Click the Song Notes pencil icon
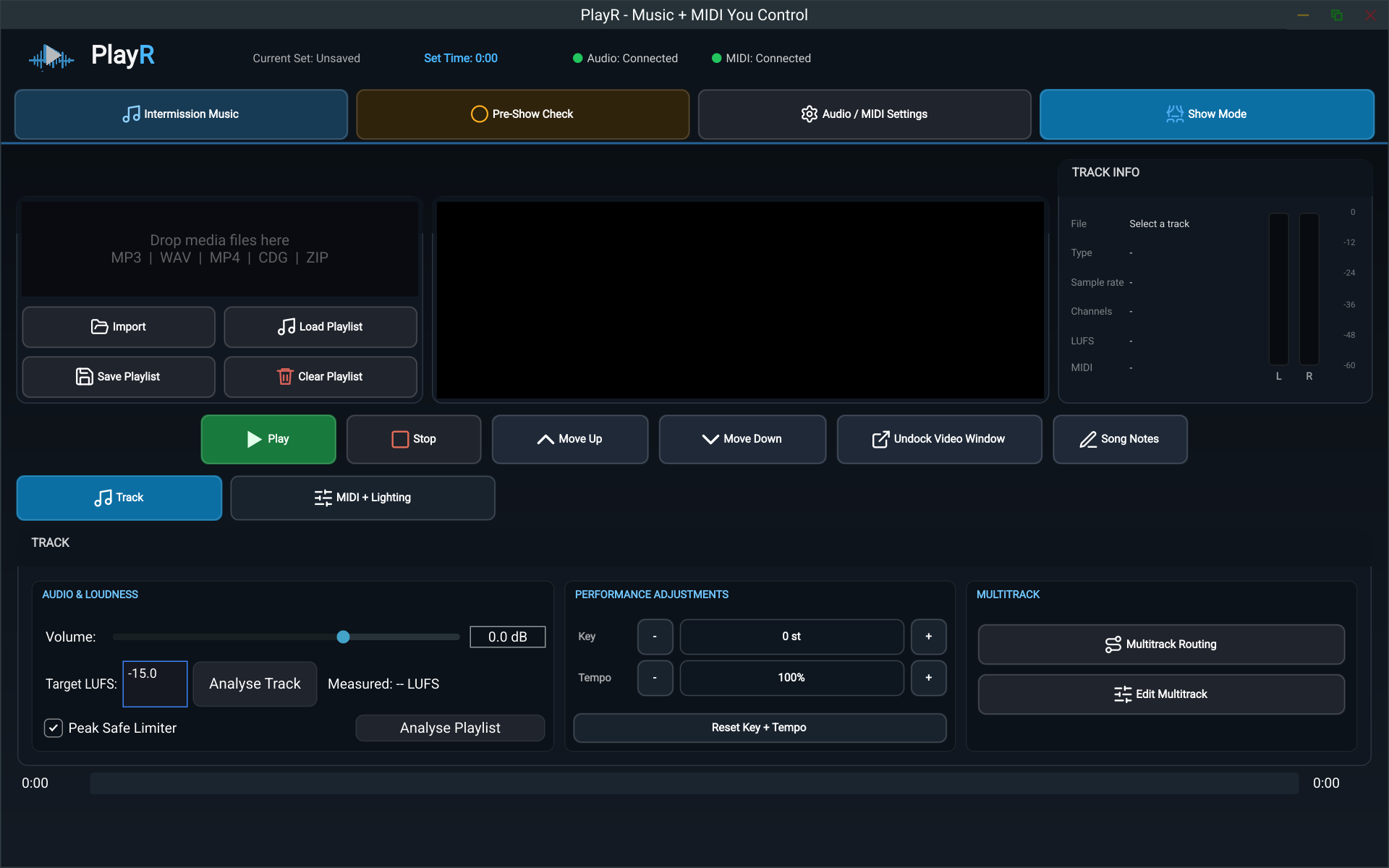Screen dimensions: 1389x868 tap(1088, 439)
